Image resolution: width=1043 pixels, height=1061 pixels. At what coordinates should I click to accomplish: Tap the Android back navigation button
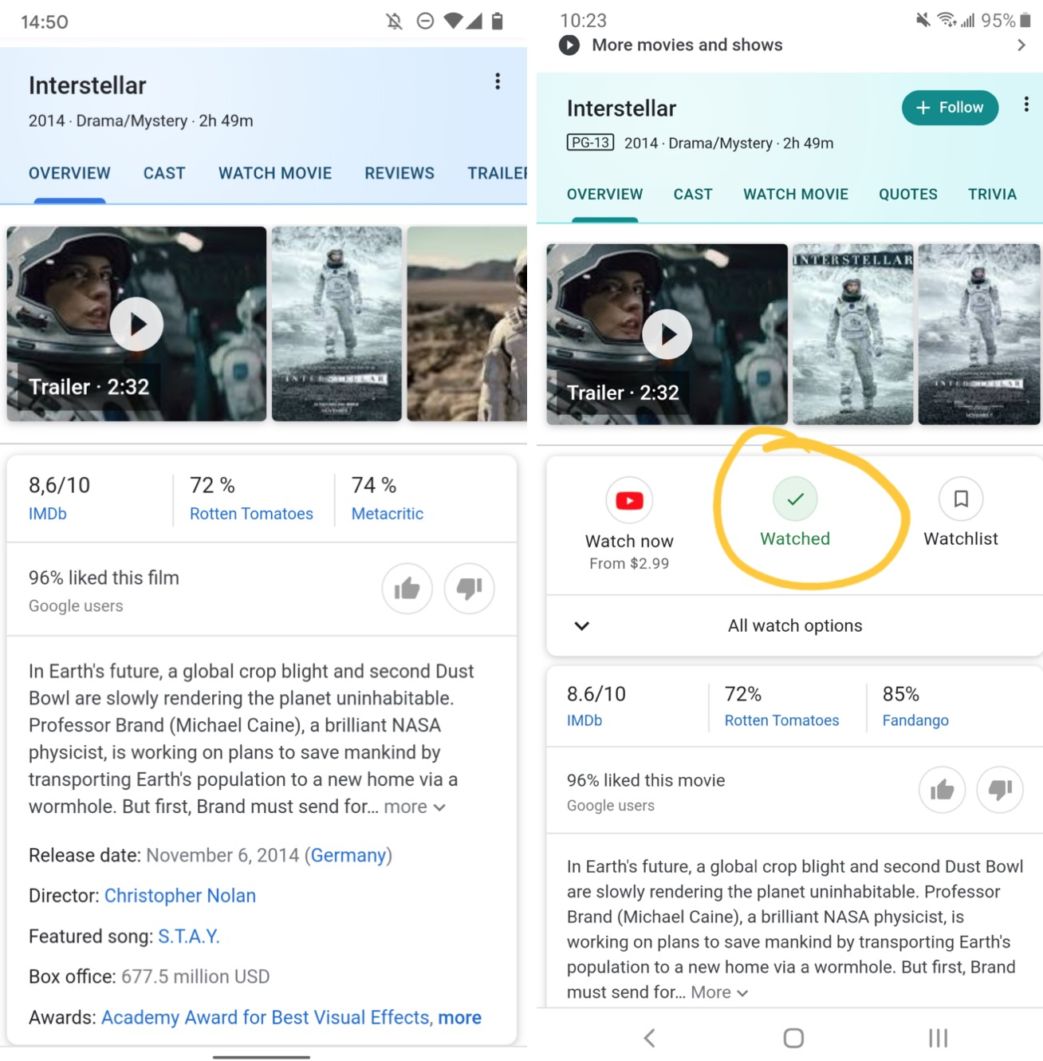650,1037
